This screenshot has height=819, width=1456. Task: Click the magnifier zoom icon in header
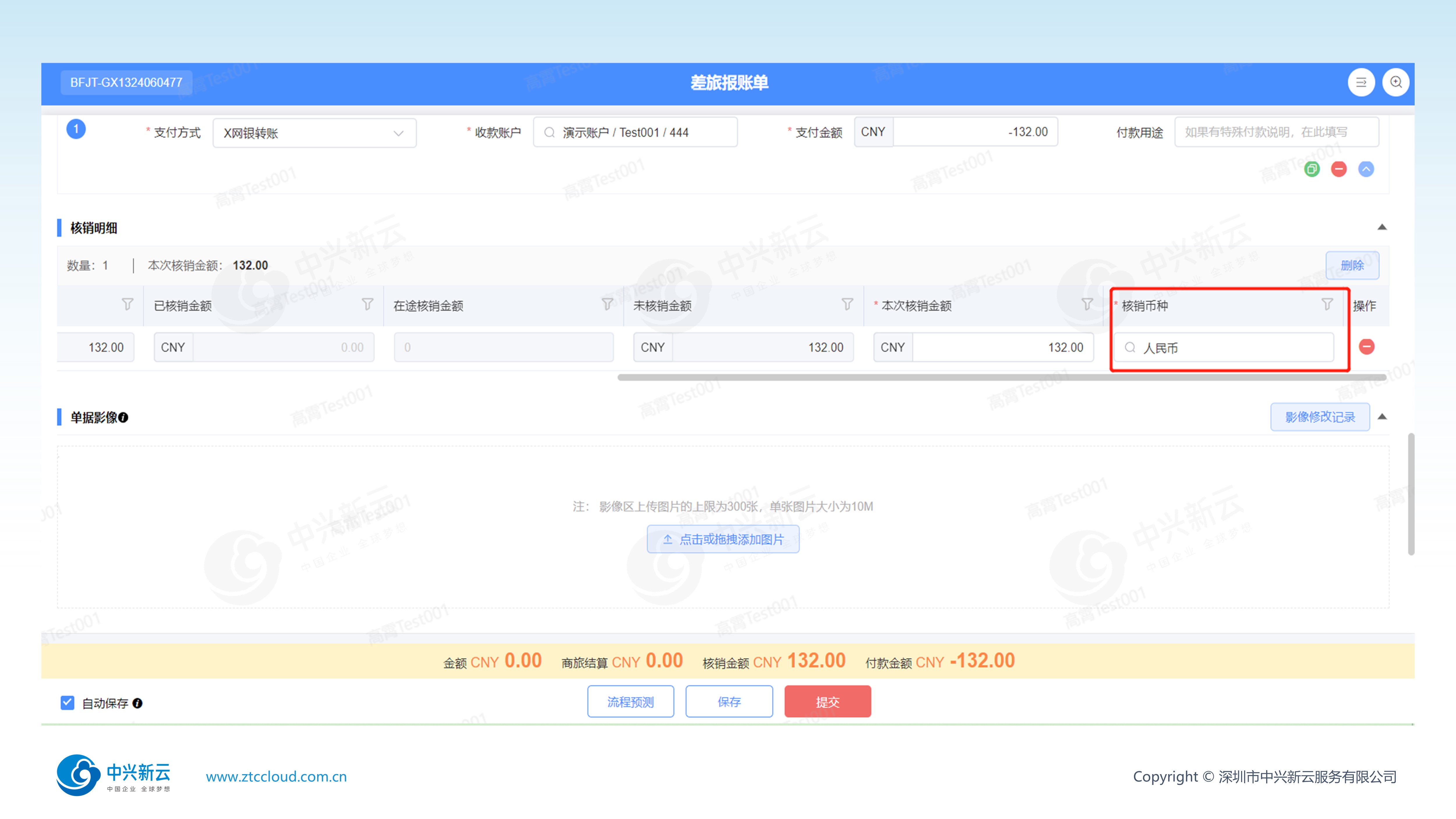point(1395,82)
